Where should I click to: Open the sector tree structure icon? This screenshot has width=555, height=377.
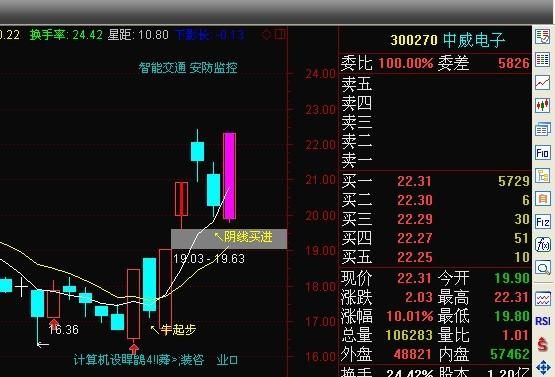(543, 176)
